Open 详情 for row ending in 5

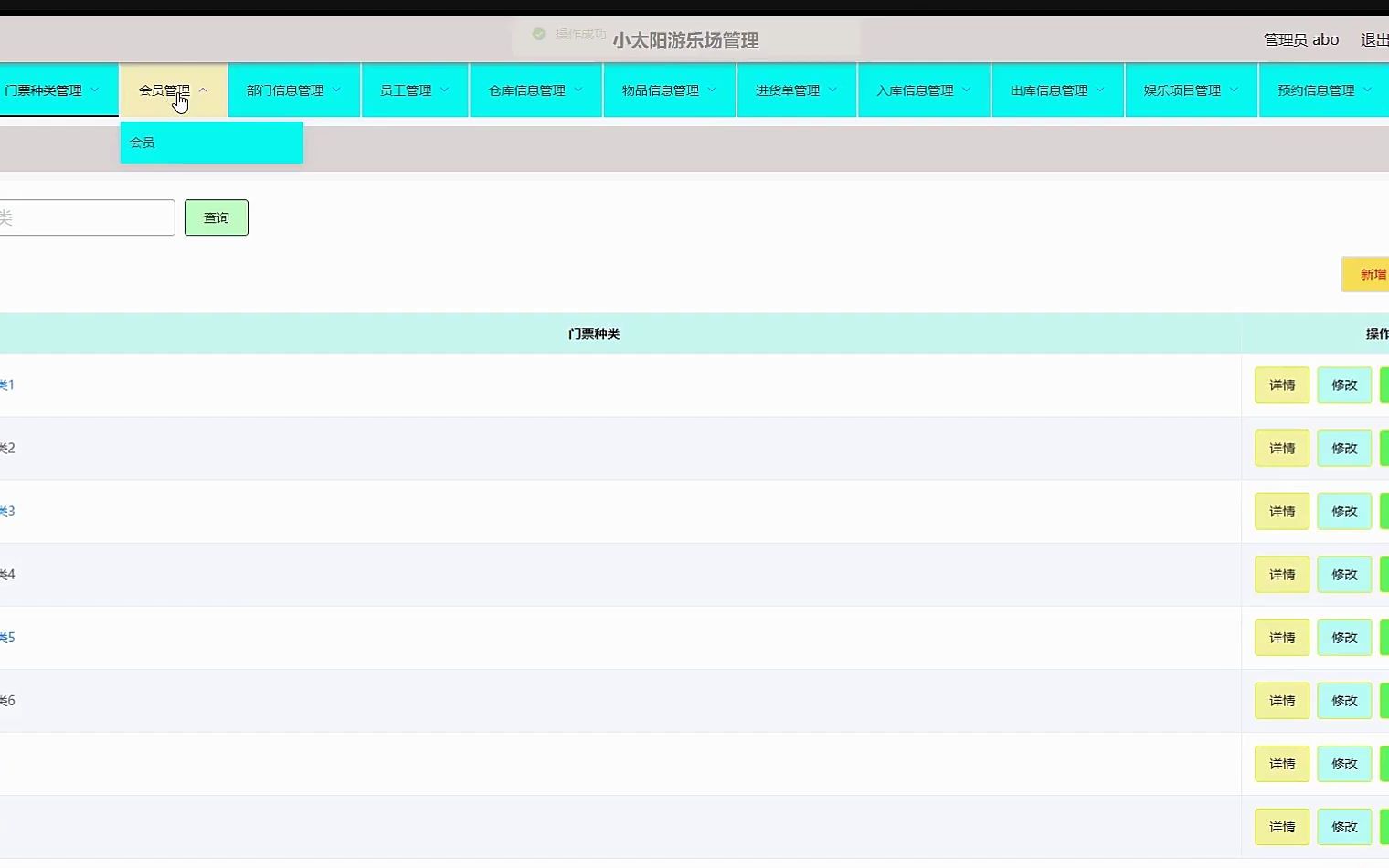click(x=1282, y=638)
